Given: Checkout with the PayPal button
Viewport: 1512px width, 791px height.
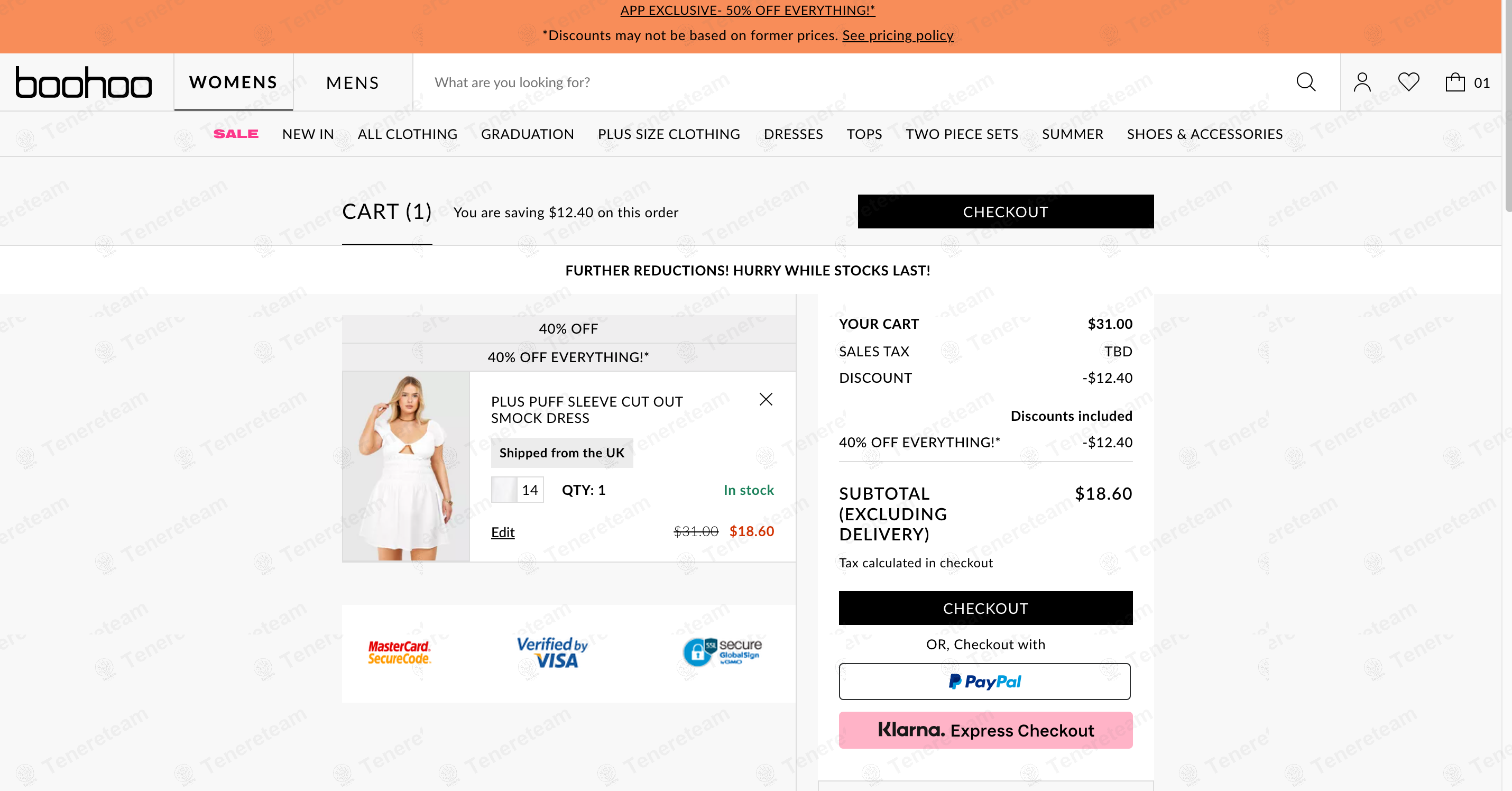Looking at the screenshot, I should 984,681.
